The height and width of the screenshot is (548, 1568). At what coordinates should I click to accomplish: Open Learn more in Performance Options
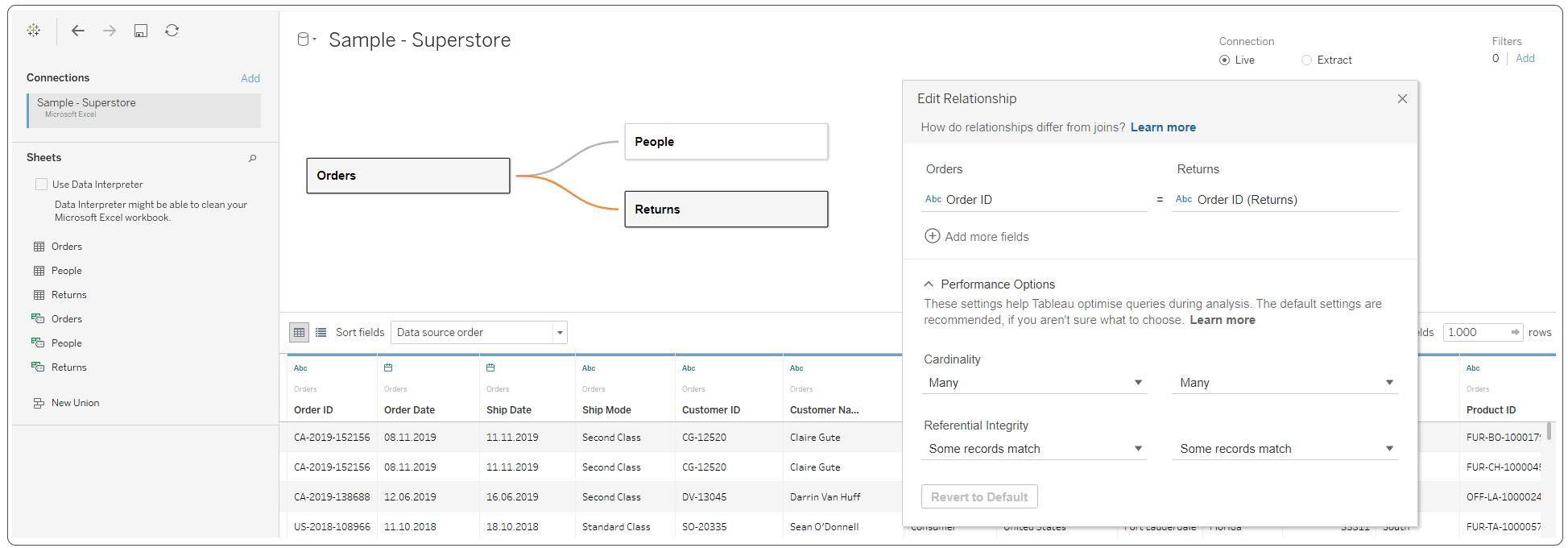1223,320
